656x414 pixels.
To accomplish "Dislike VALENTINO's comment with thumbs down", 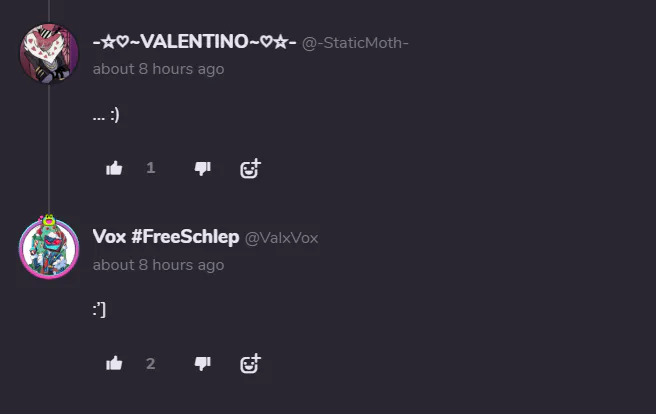I will 202,169.
